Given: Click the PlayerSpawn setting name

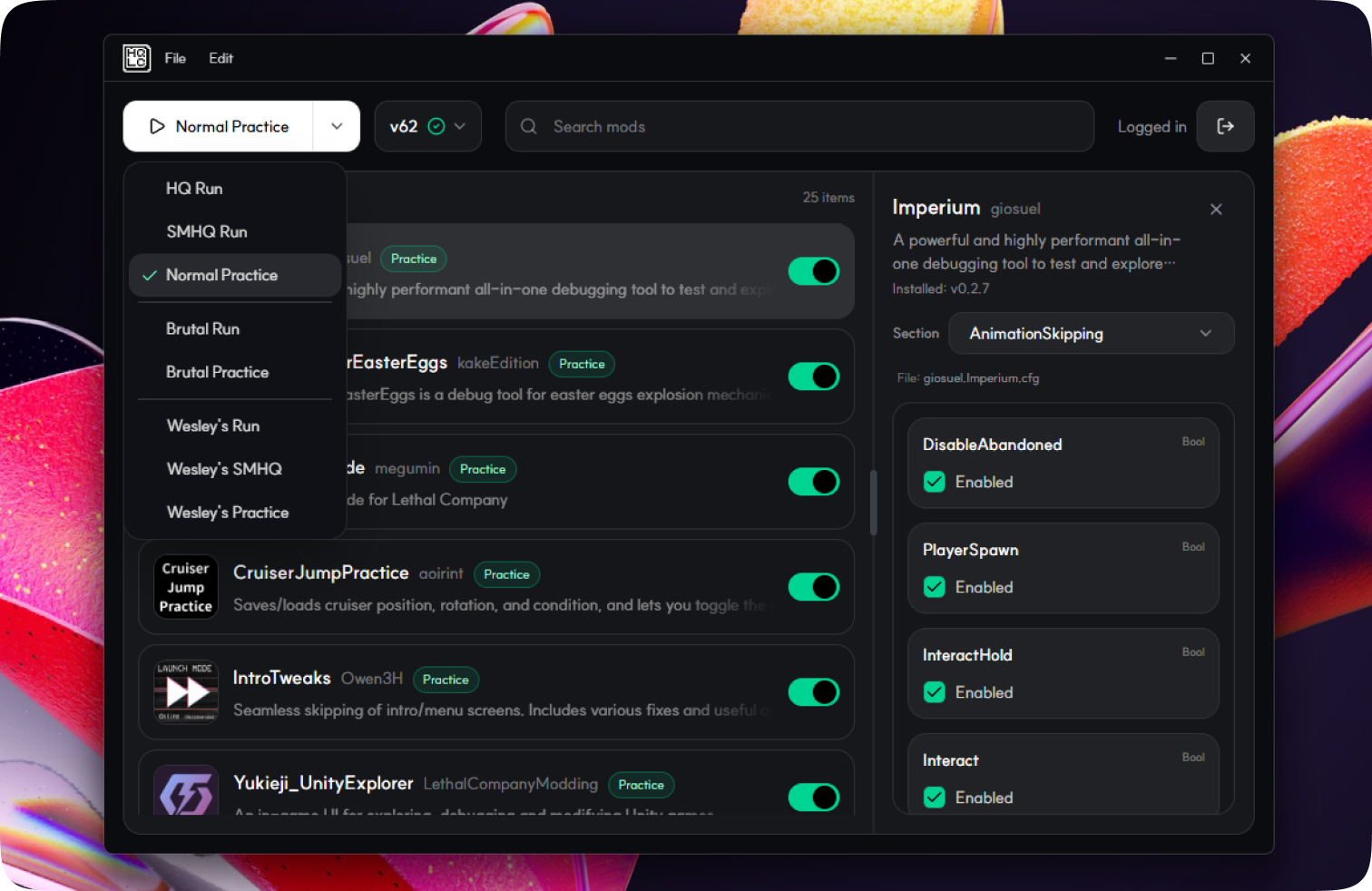Looking at the screenshot, I should pyautogui.click(x=971, y=550).
